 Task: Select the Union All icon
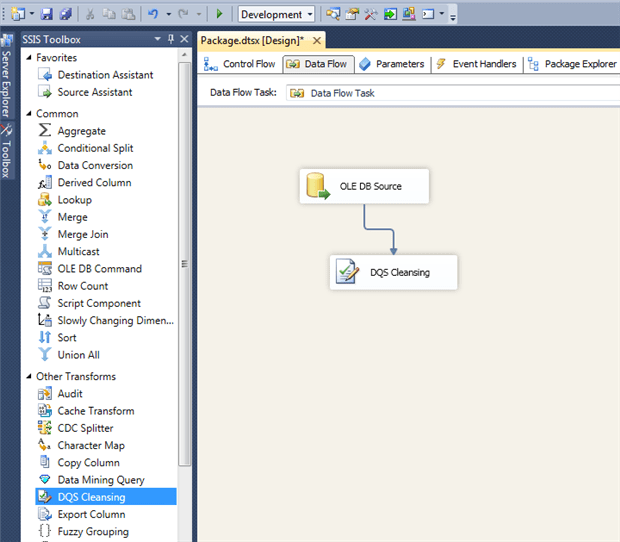click(x=45, y=355)
